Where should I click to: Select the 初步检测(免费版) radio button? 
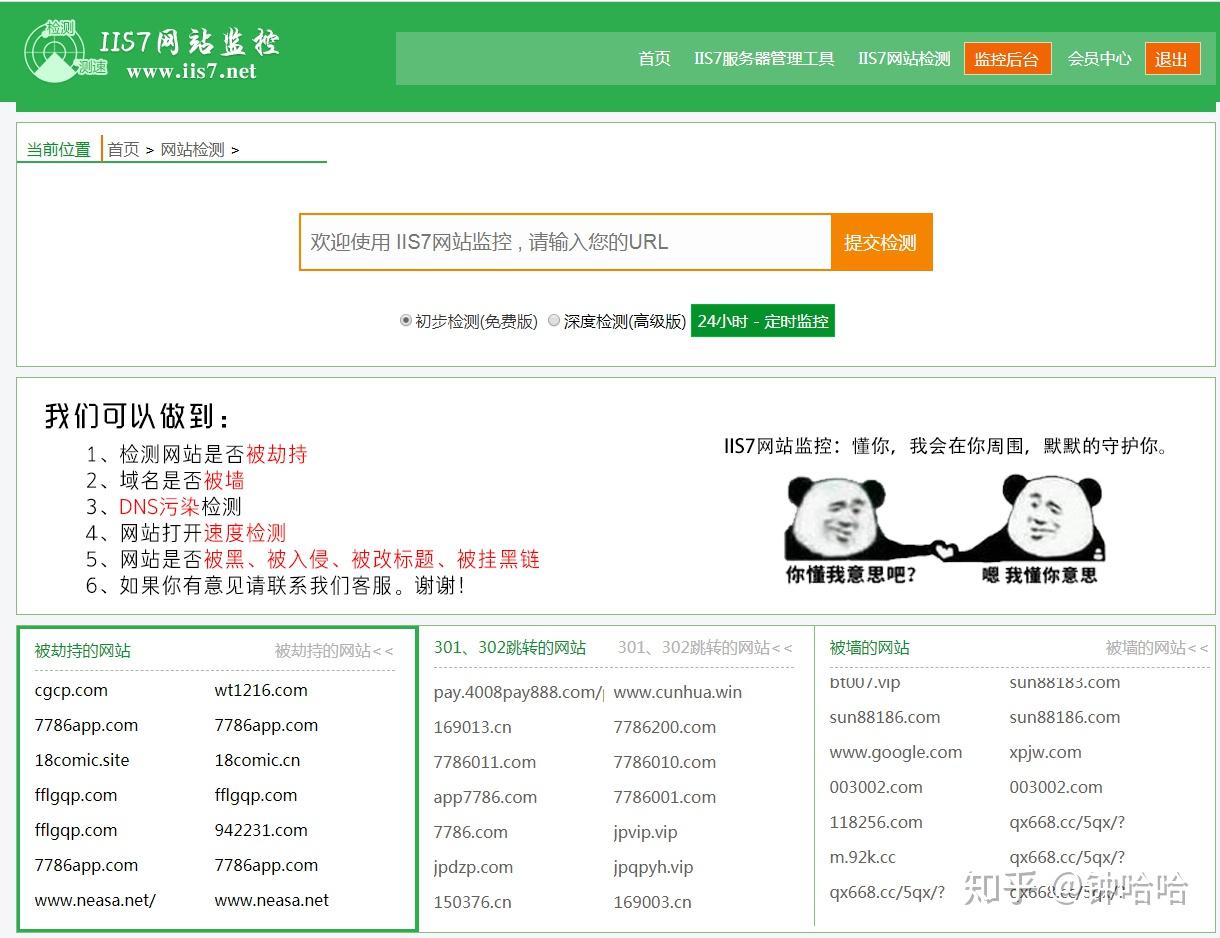[407, 321]
